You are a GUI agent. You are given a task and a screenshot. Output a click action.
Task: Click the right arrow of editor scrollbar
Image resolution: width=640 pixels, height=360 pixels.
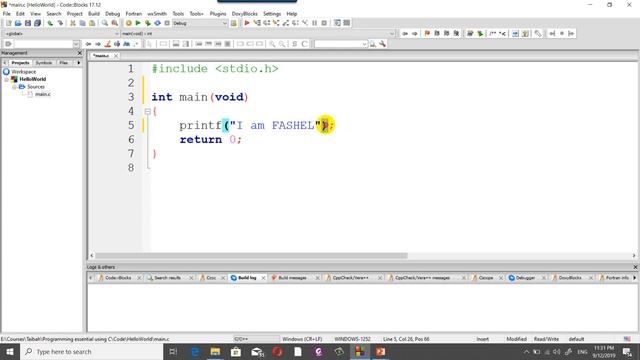tap(634, 256)
